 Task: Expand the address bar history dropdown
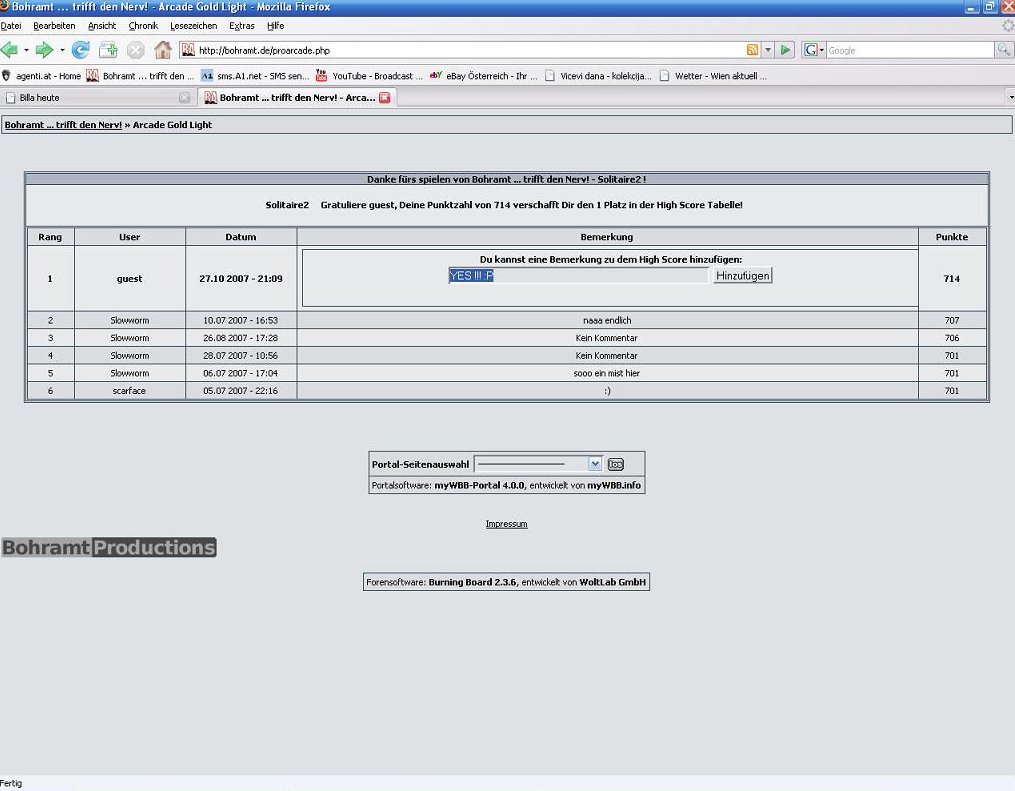[x=768, y=50]
